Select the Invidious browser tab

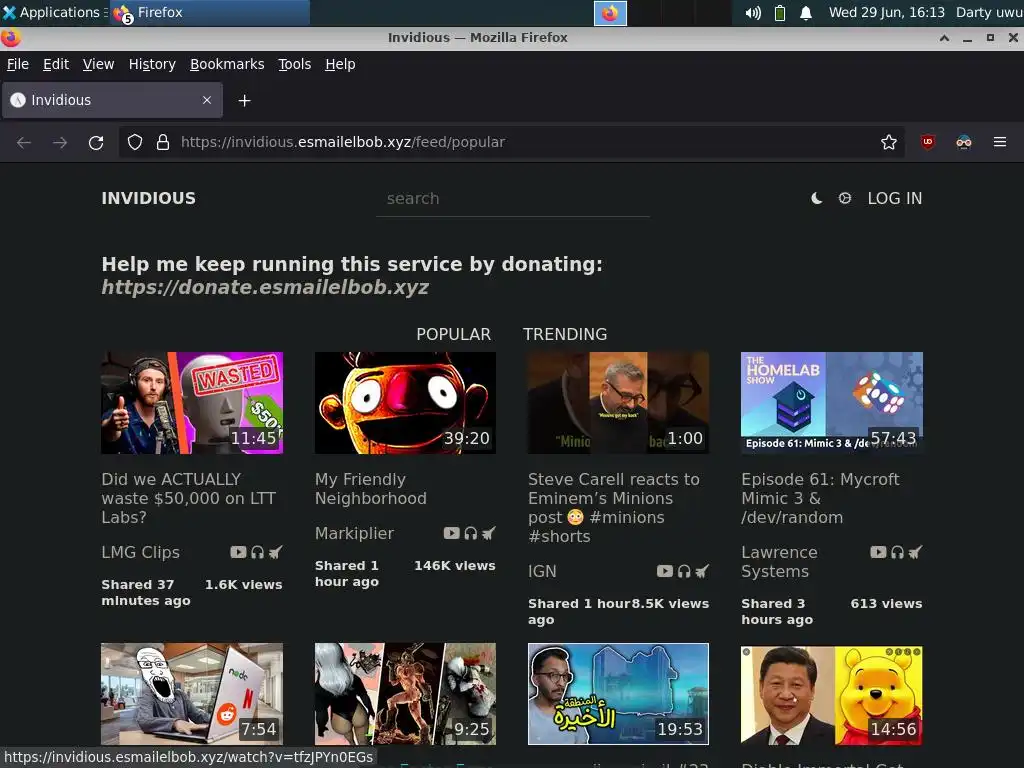112,100
